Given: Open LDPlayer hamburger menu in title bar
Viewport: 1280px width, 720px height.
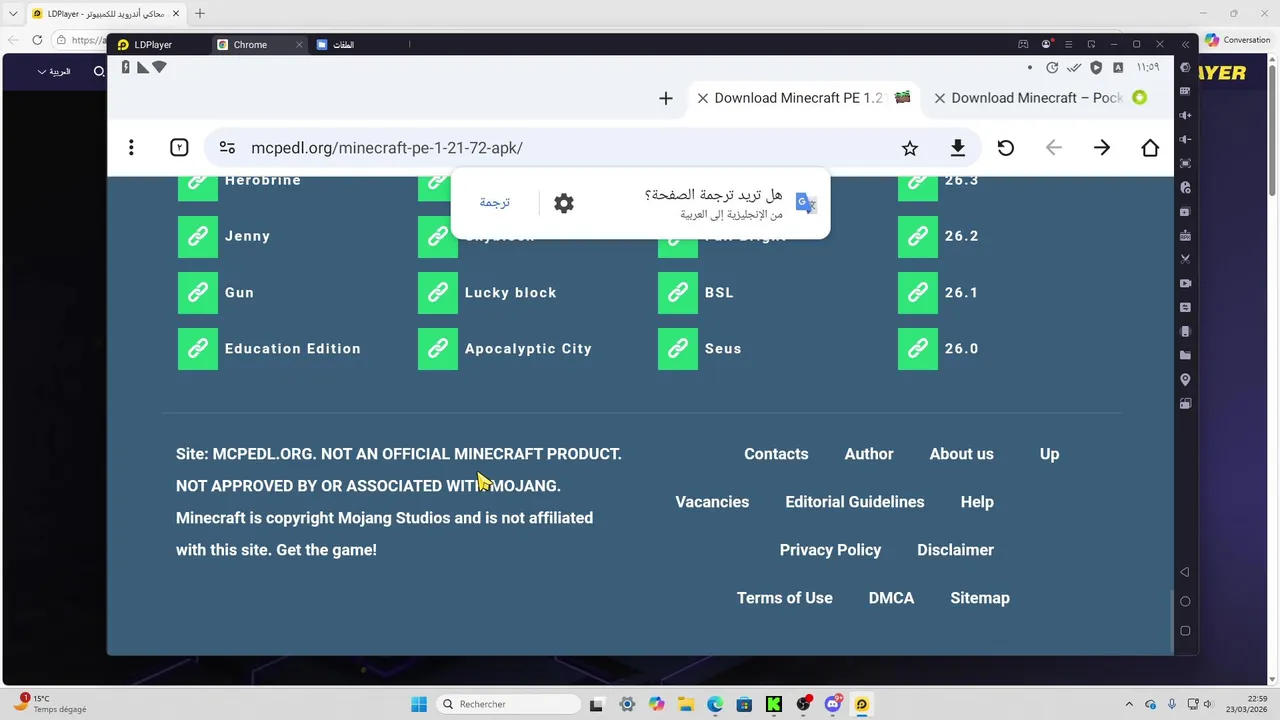Looking at the screenshot, I should [1068, 44].
